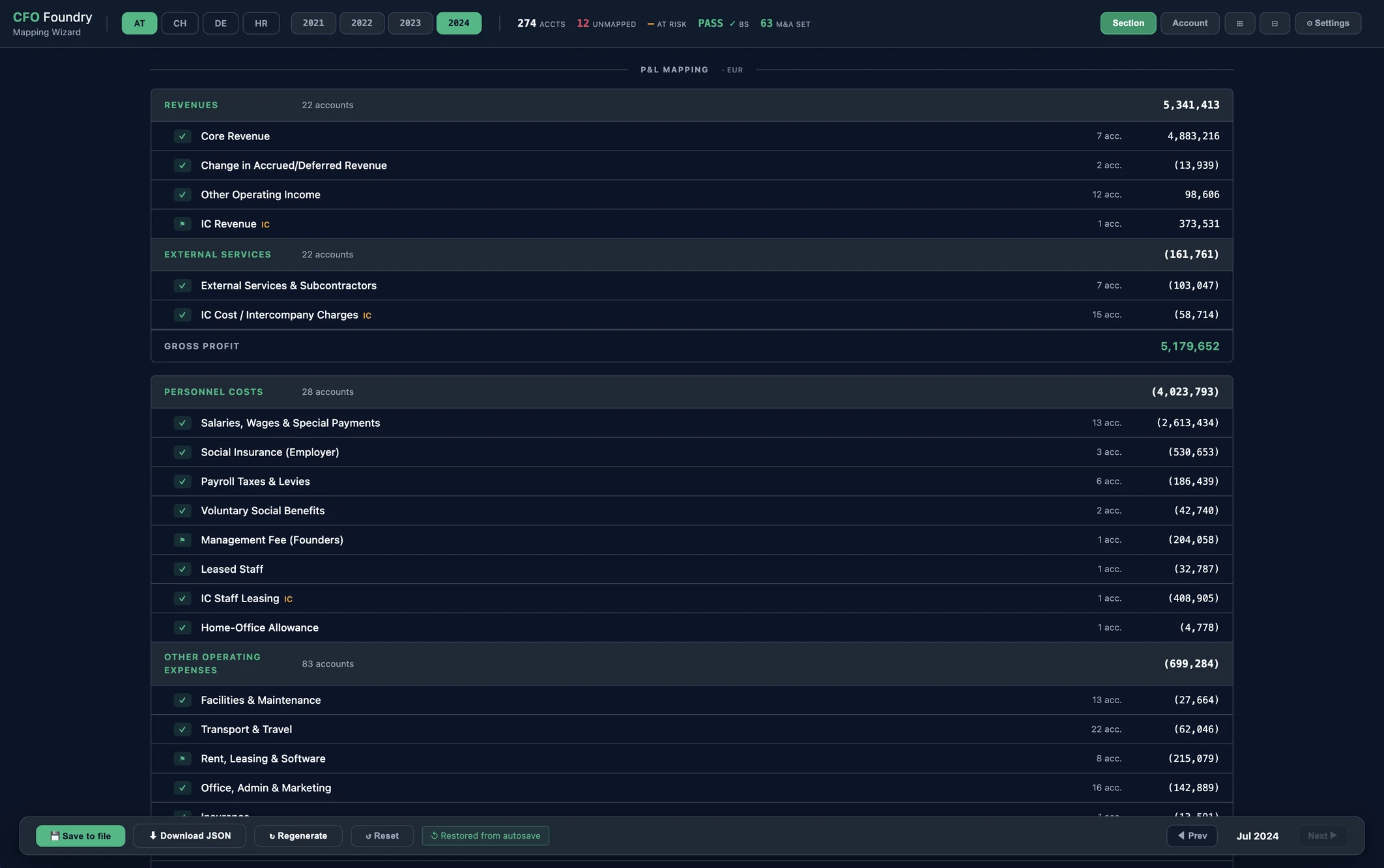Toggle the Other Operating Income checkmark
Screen dimensions: 1384x868
(182, 195)
